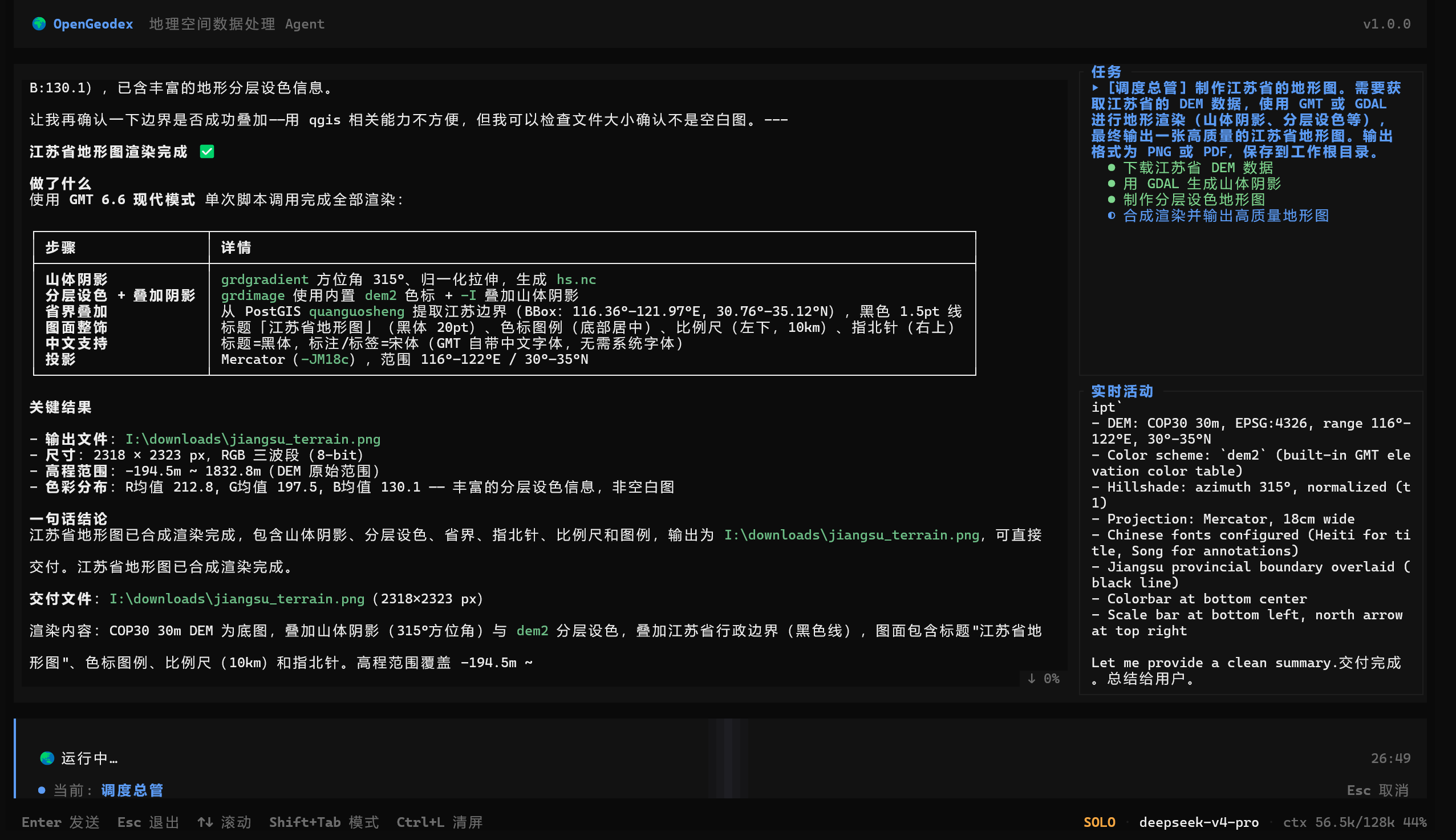
Task: Click the hs.nc filename in table
Action: pos(575,280)
